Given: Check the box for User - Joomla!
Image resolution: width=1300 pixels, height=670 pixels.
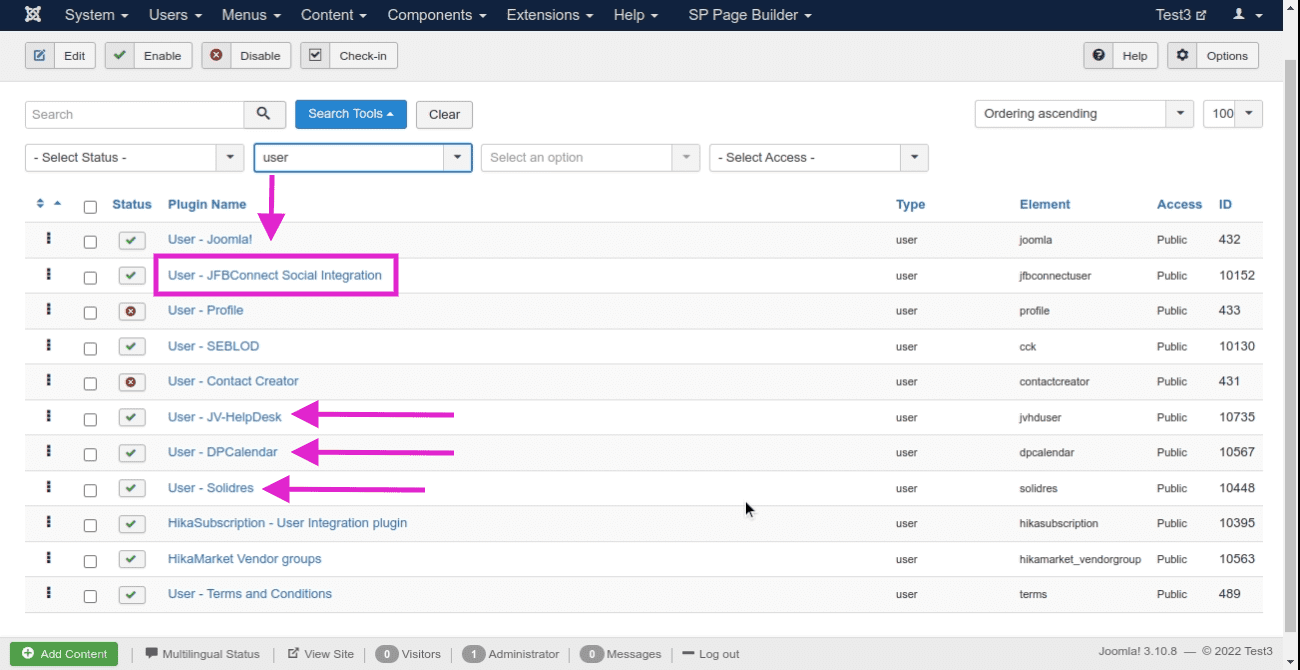Looking at the screenshot, I should coord(90,242).
